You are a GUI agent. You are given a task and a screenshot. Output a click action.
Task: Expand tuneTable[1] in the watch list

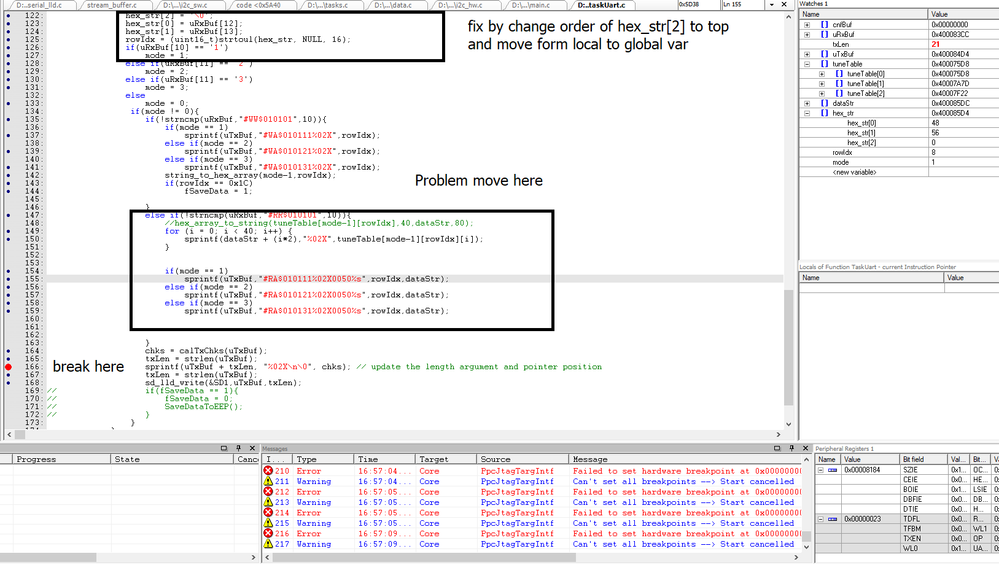pyautogui.click(x=822, y=83)
